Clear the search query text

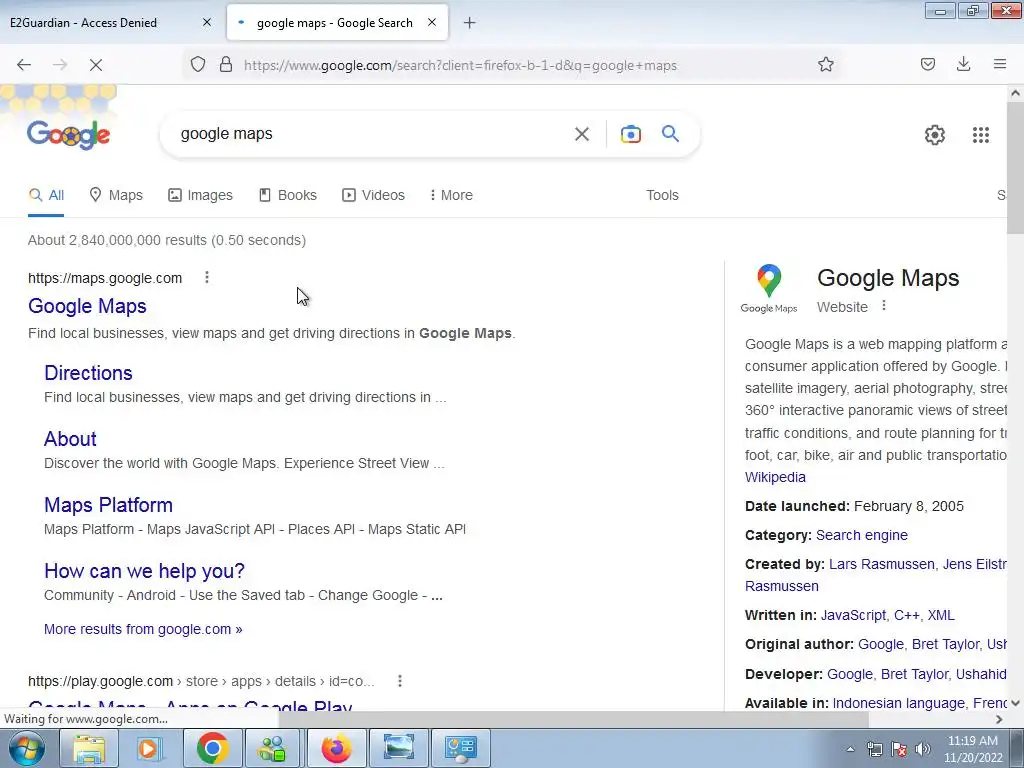581,134
